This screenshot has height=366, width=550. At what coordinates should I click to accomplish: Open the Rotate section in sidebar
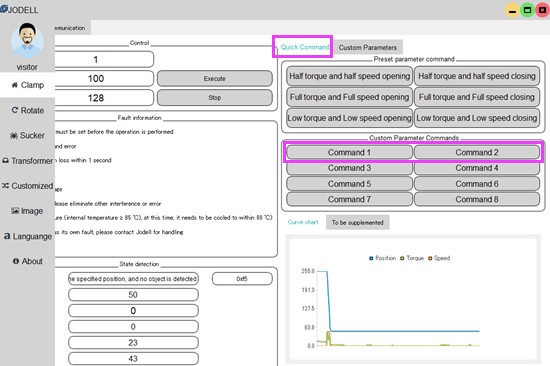[x=27, y=110]
